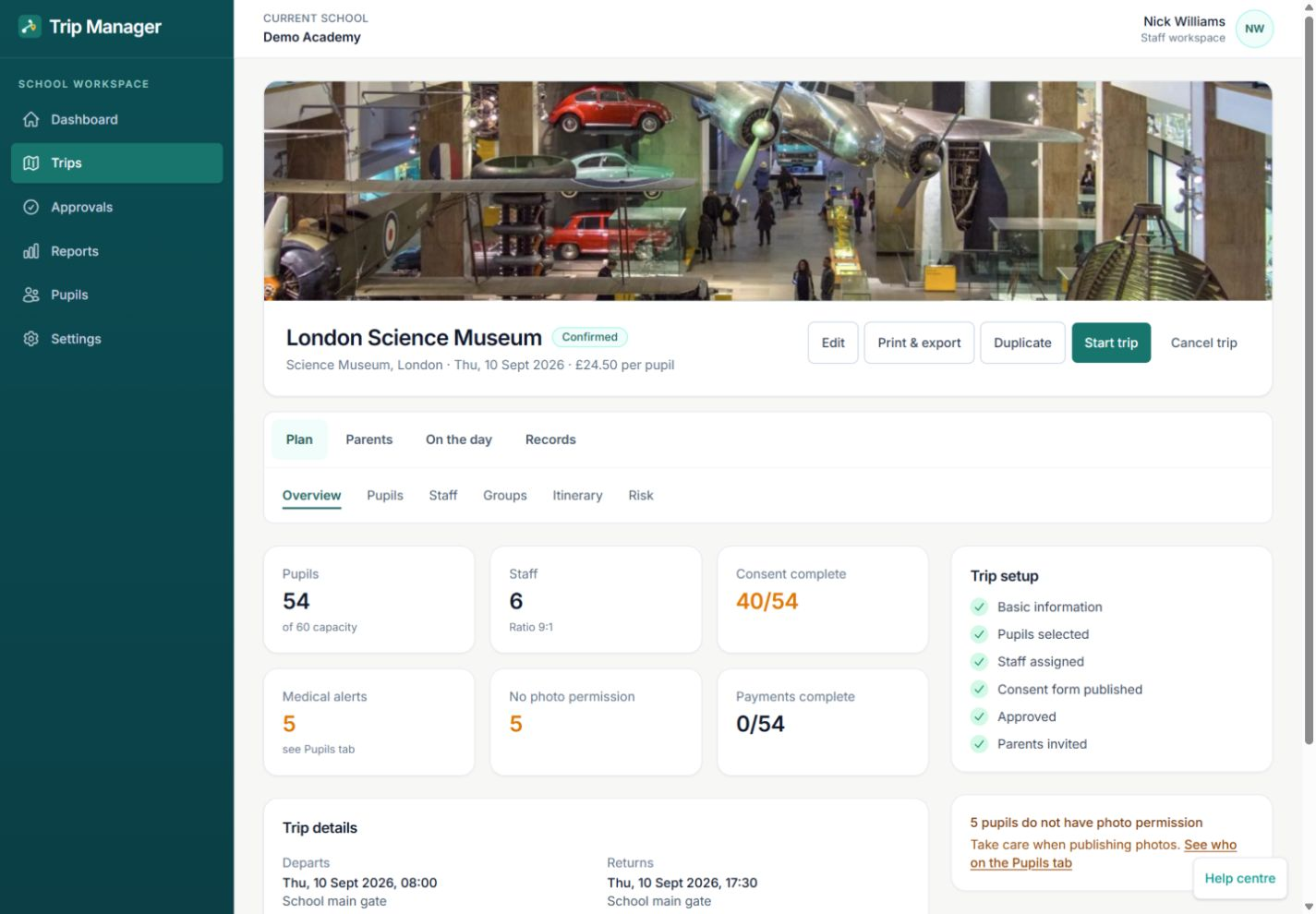Click the Pupils people icon
The image size is (1316, 914).
pyautogui.click(x=31, y=295)
